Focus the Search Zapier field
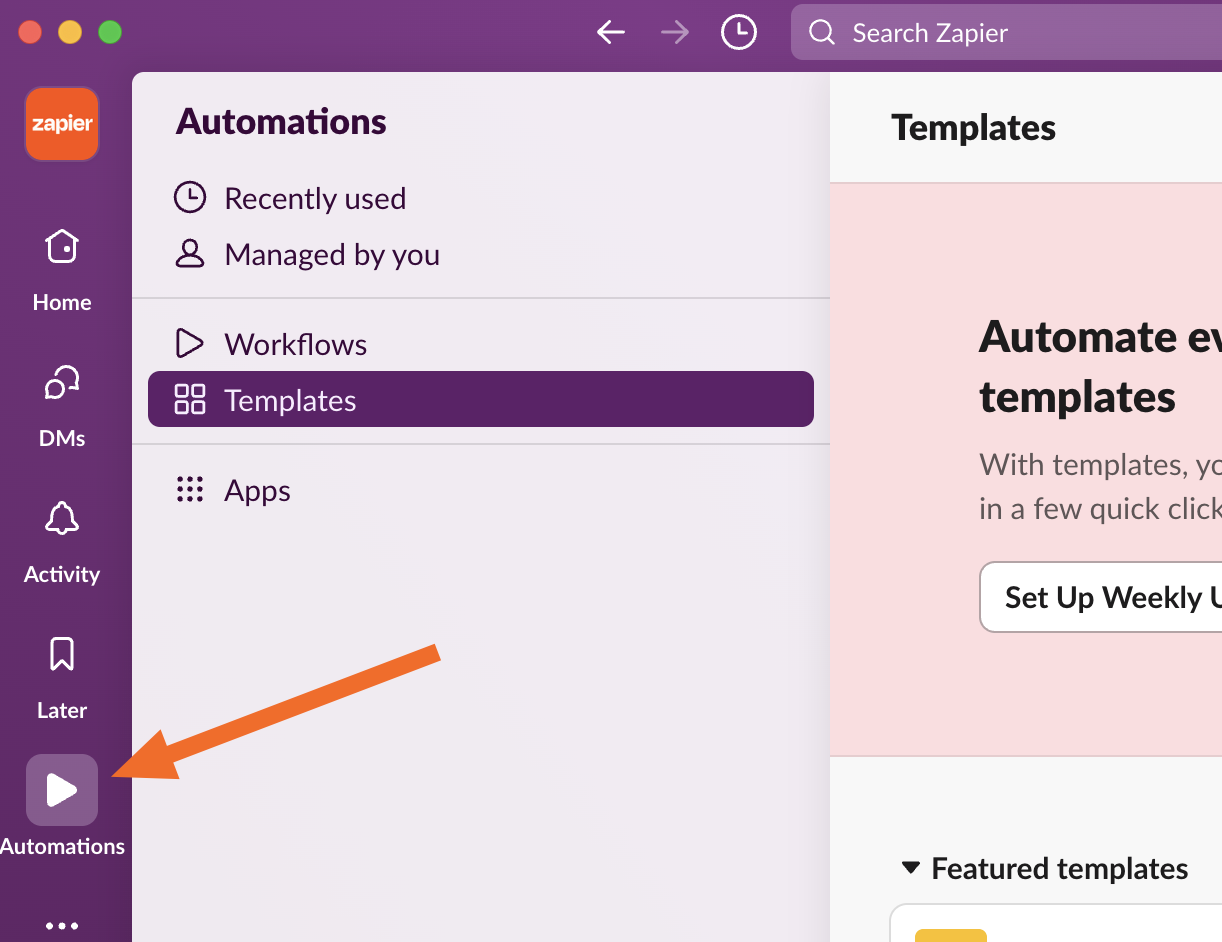 click(x=1006, y=33)
